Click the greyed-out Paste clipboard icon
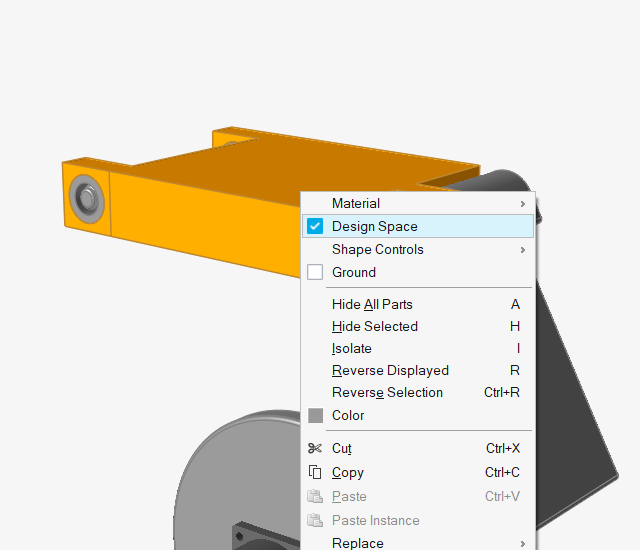The width and height of the screenshot is (640, 550). [x=315, y=496]
